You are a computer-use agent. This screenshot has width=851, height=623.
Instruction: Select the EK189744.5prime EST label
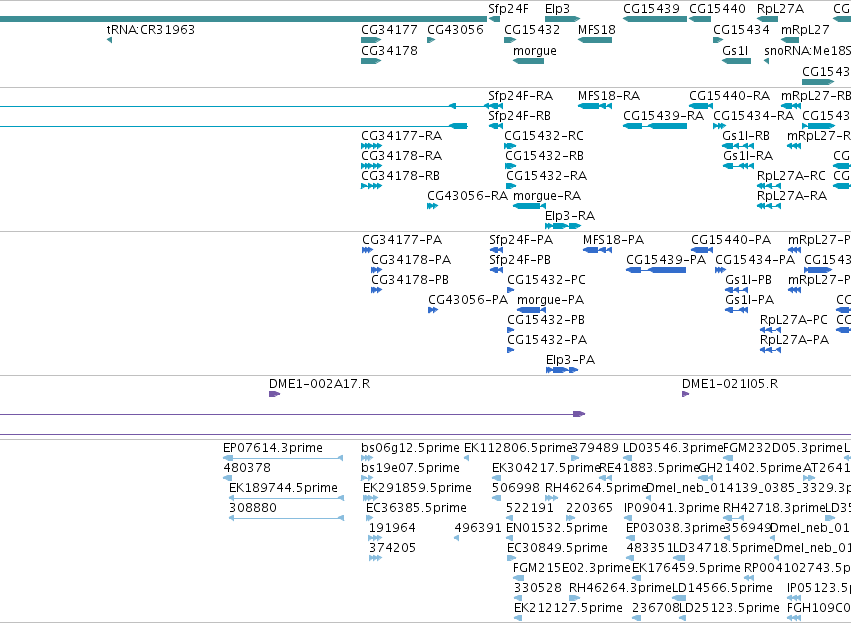[x=283, y=488]
